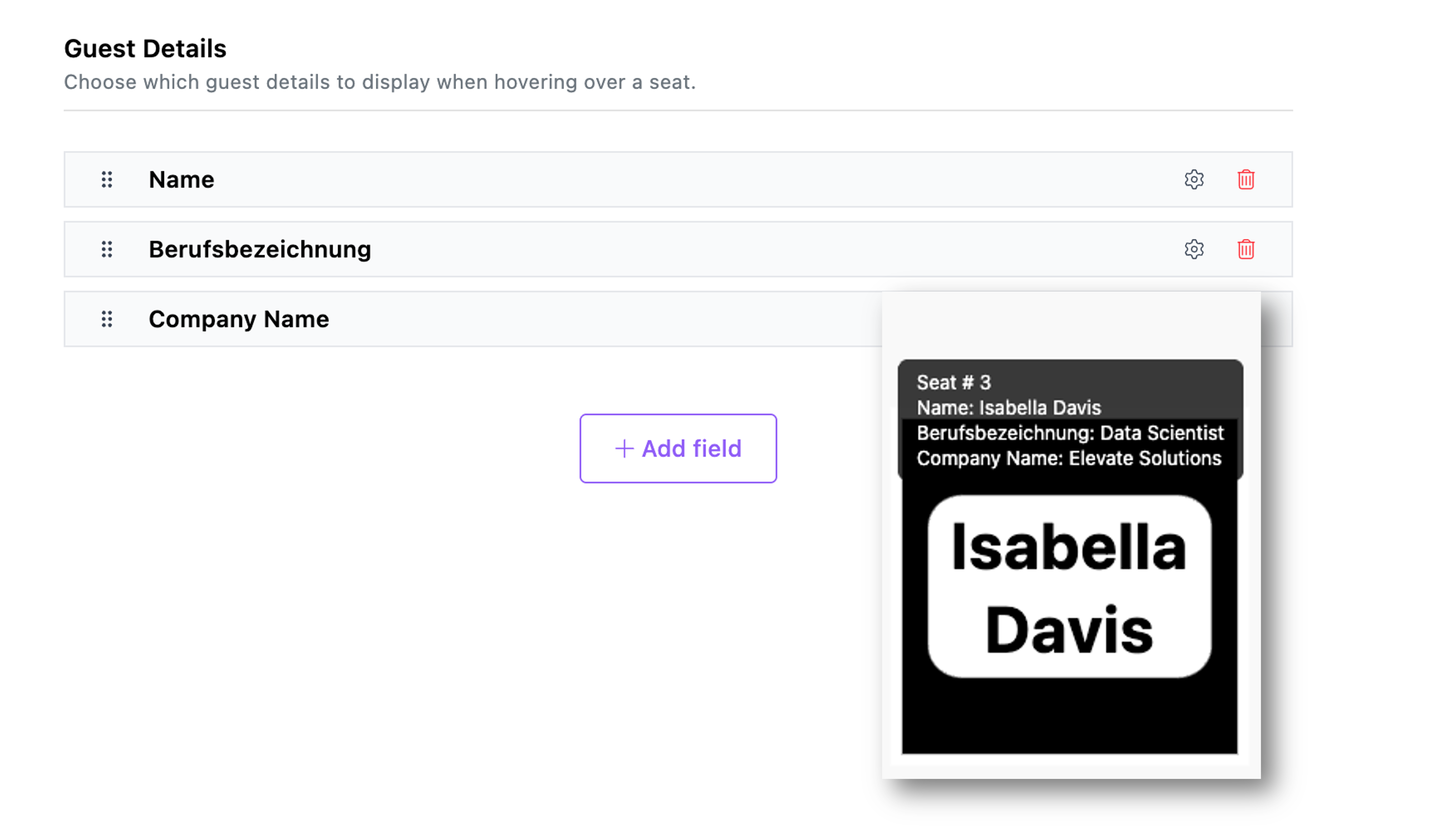
Task: Delete the Name field
Action: coord(1245,180)
